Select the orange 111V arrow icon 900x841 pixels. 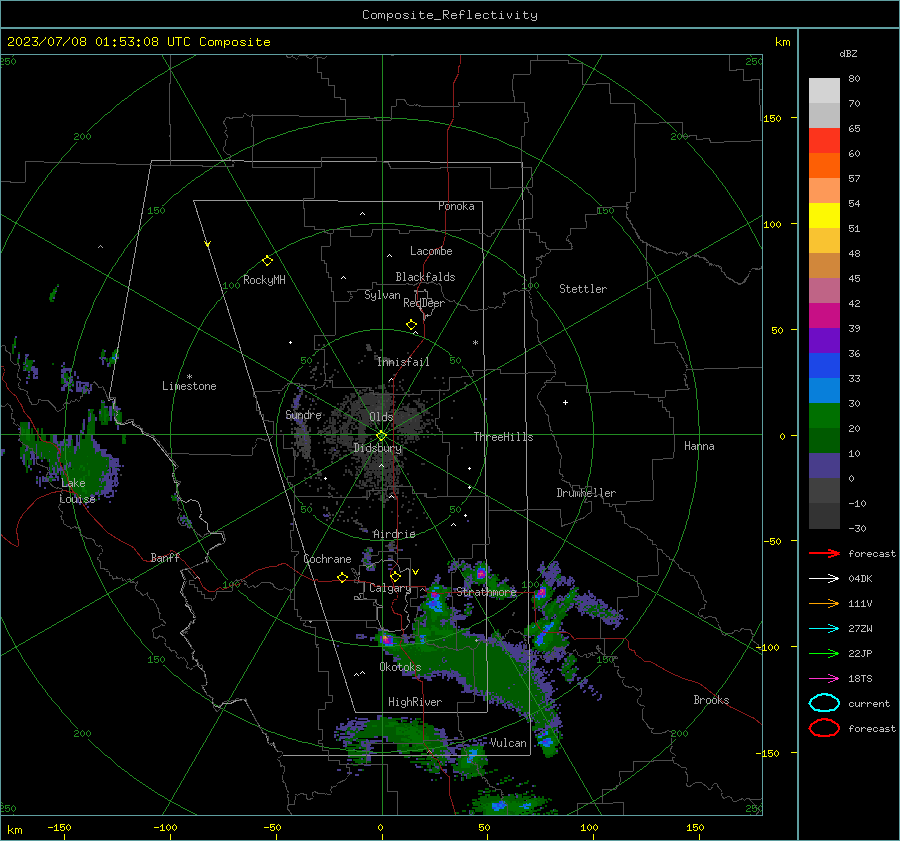(824, 603)
